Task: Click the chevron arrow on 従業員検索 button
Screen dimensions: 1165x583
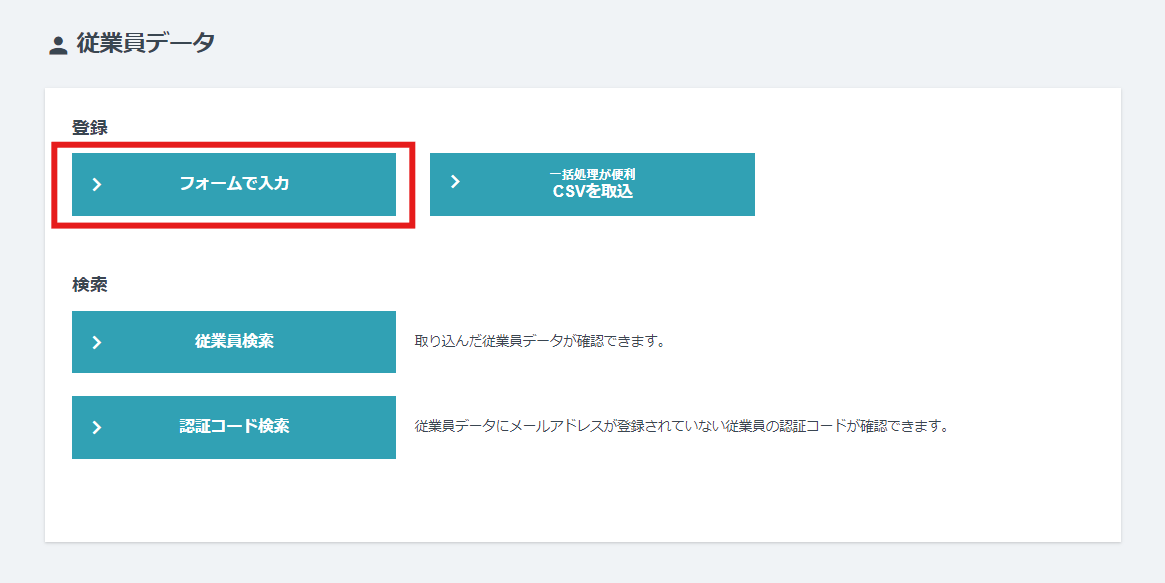Action: pyautogui.click(x=96, y=341)
